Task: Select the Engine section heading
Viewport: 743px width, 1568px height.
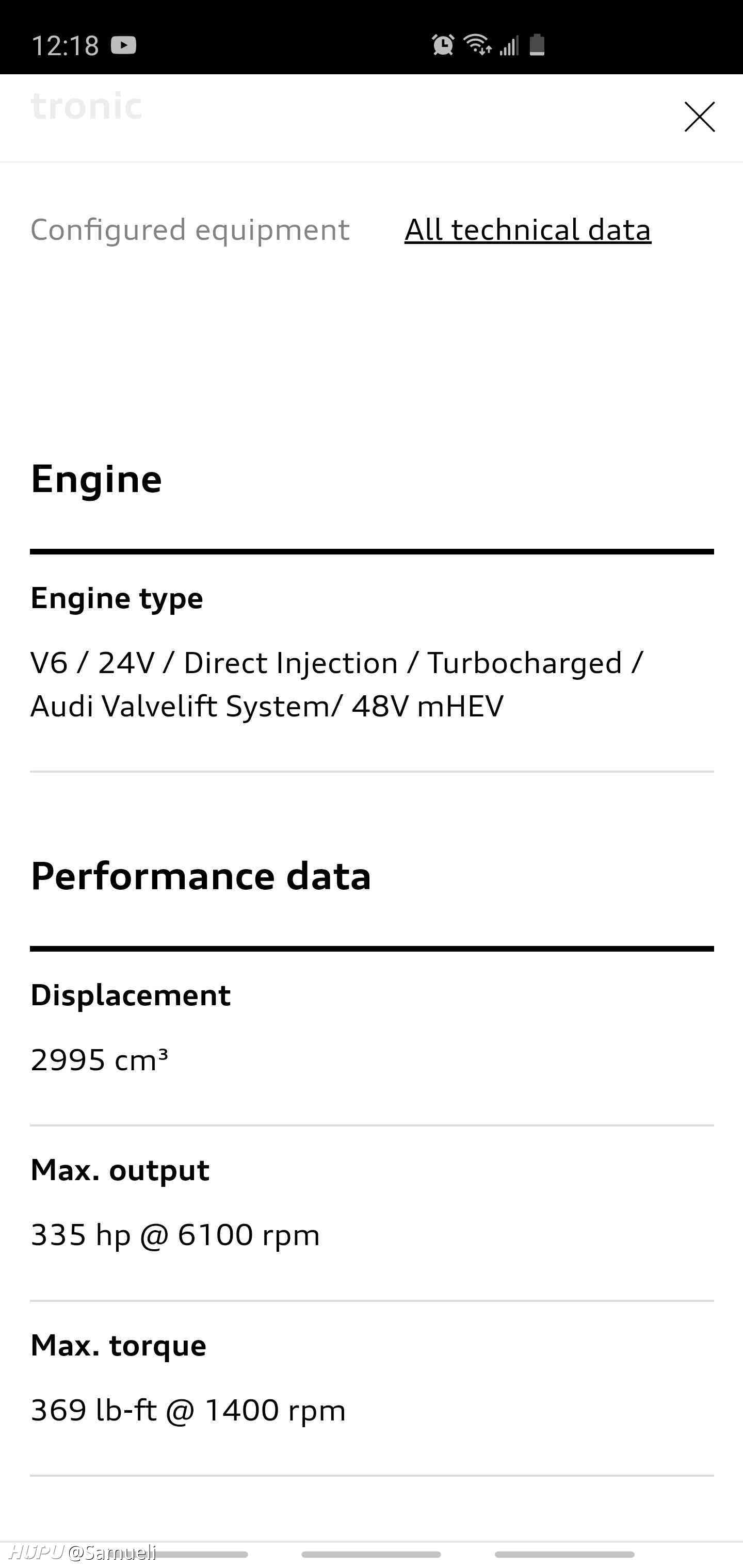Action: pos(96,479)
